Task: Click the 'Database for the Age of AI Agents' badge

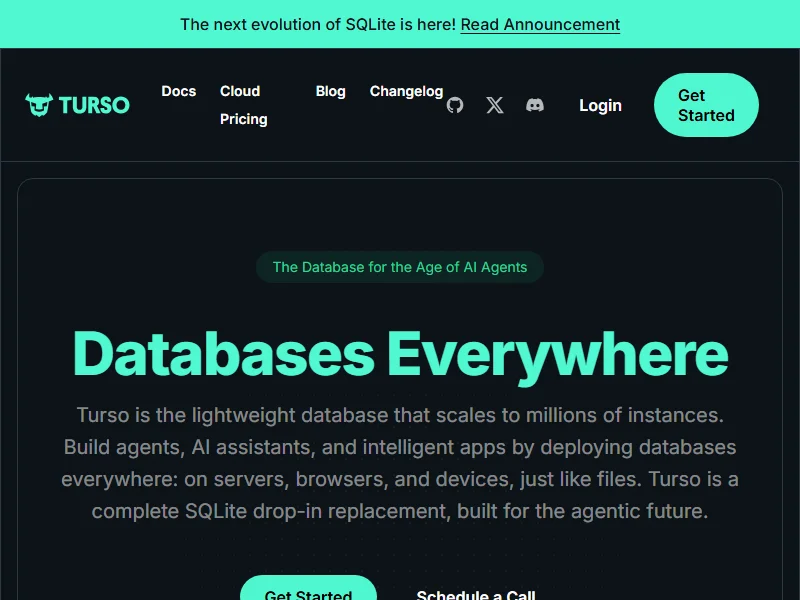Action: [400, 267]
